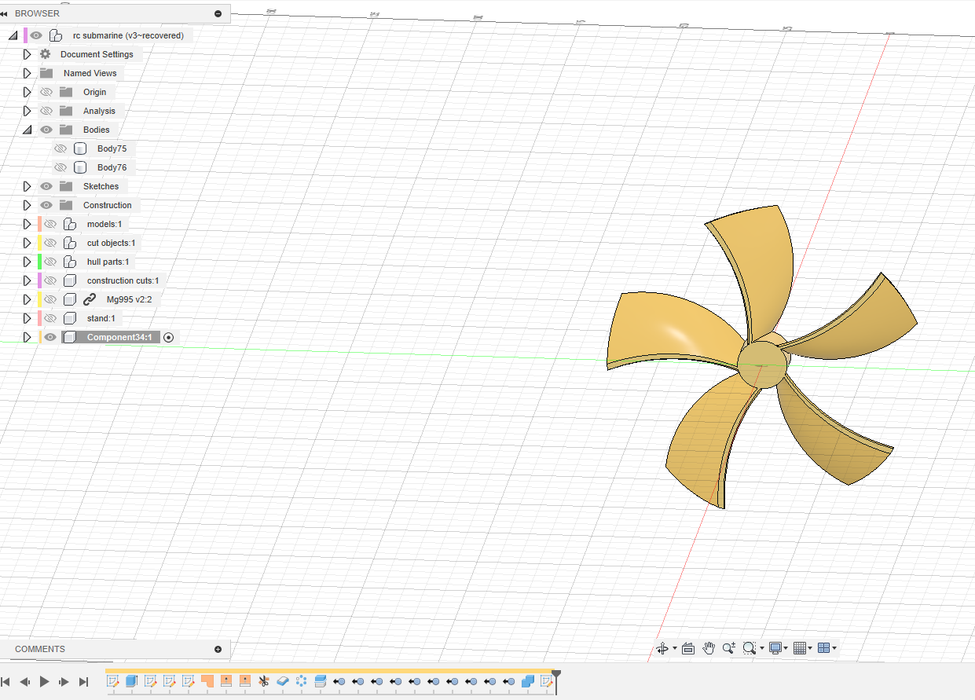975x700 pixels.
Task: Click the Construction folder icon
Action: (x=66, y=205)
